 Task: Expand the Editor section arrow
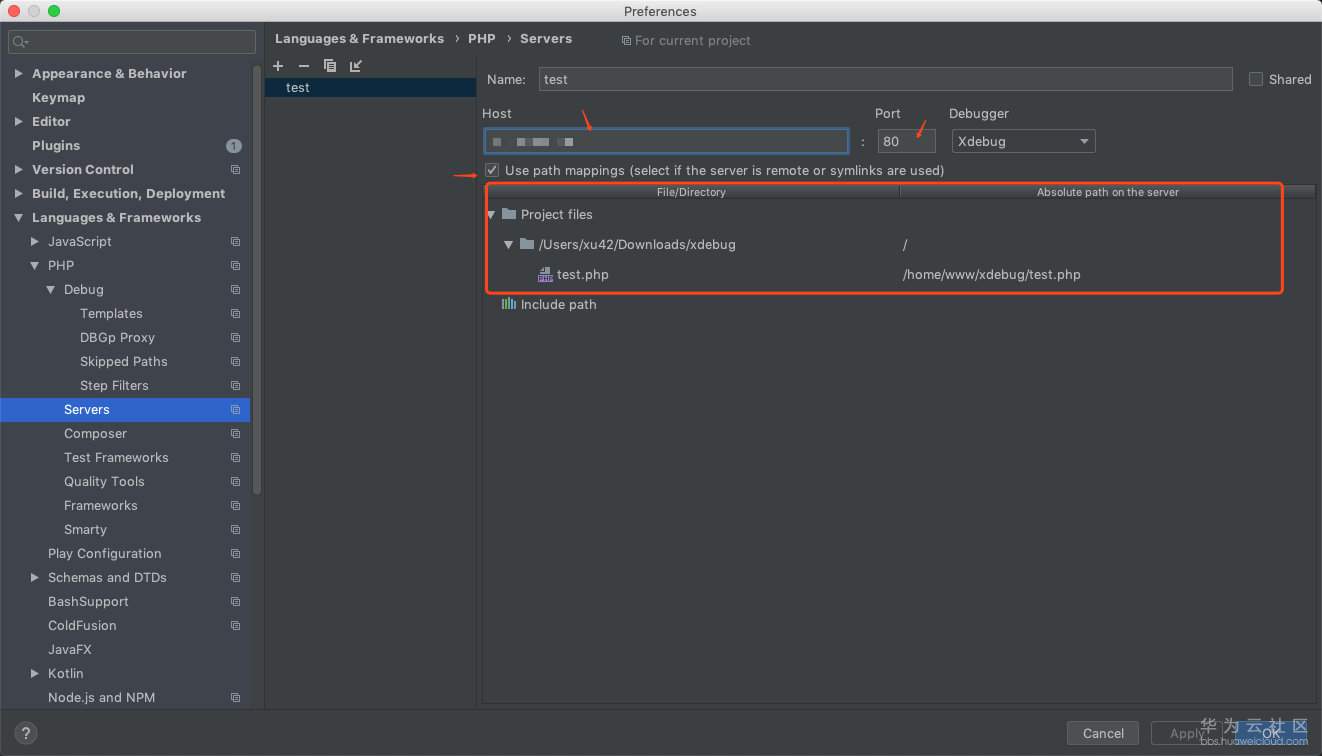pyautogui.click(x=19, y=122)
